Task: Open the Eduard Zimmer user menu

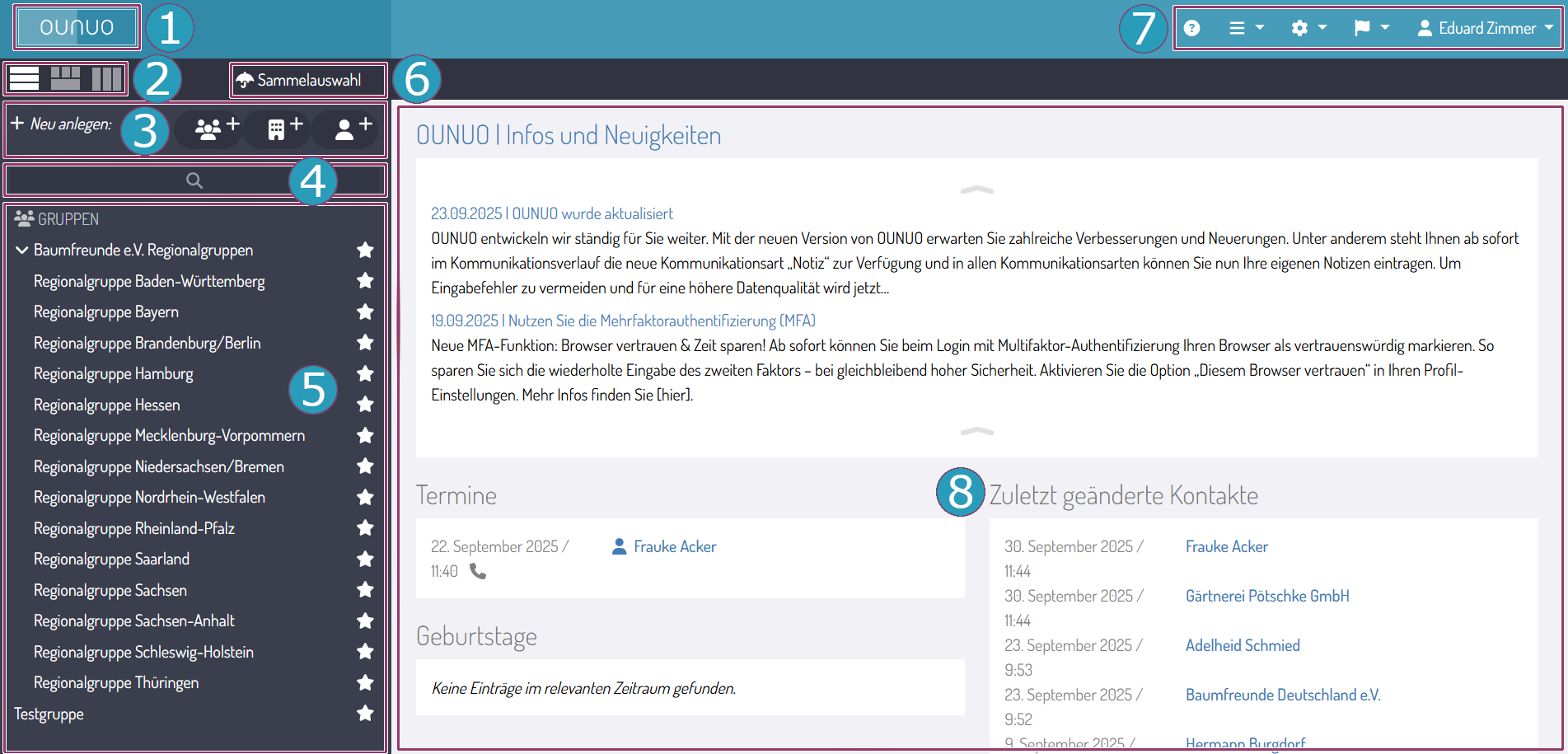Action: click(1485, 28)
